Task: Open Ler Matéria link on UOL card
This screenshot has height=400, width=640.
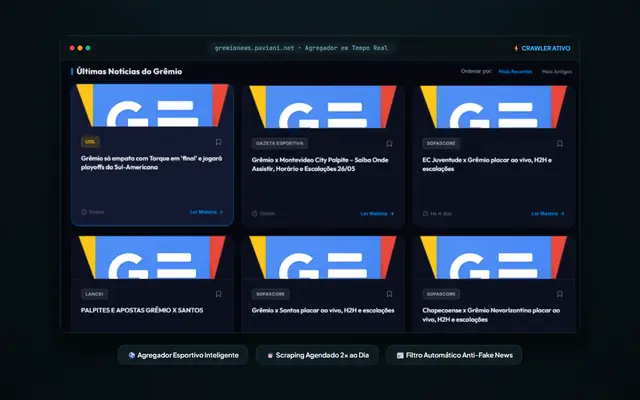Action: (207, 212)
